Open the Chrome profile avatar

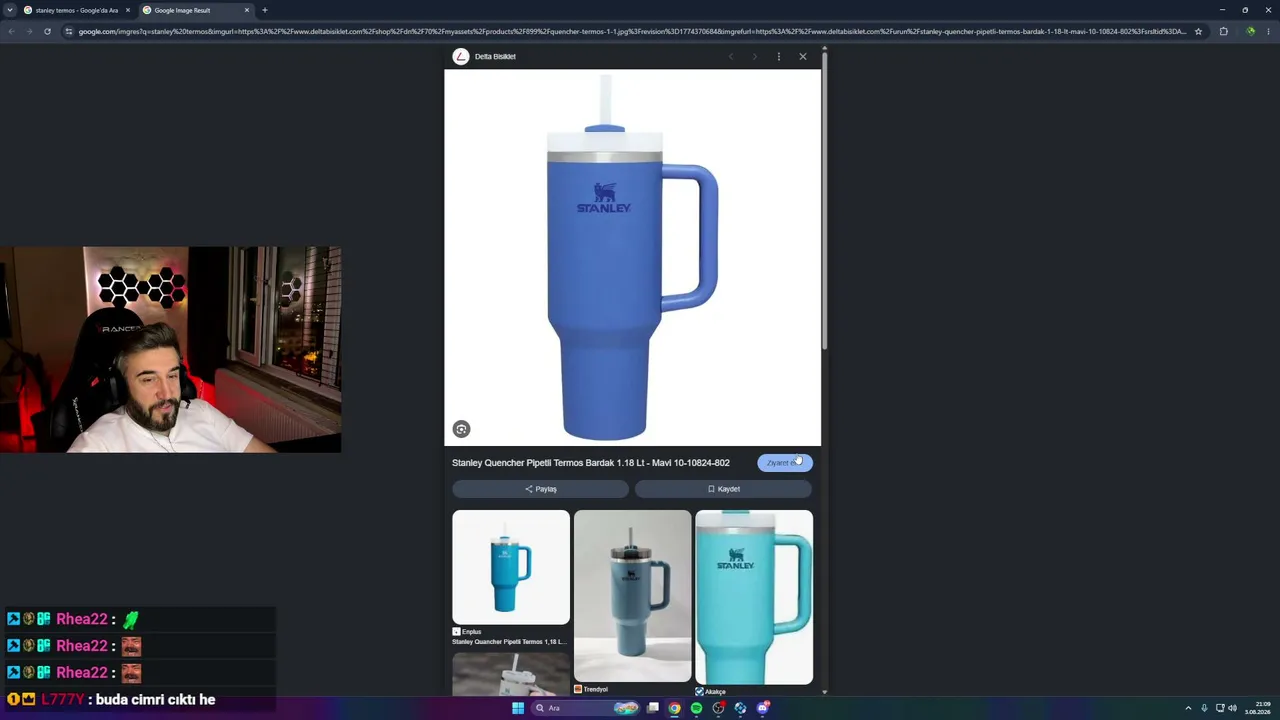(x=1250, y=31)
